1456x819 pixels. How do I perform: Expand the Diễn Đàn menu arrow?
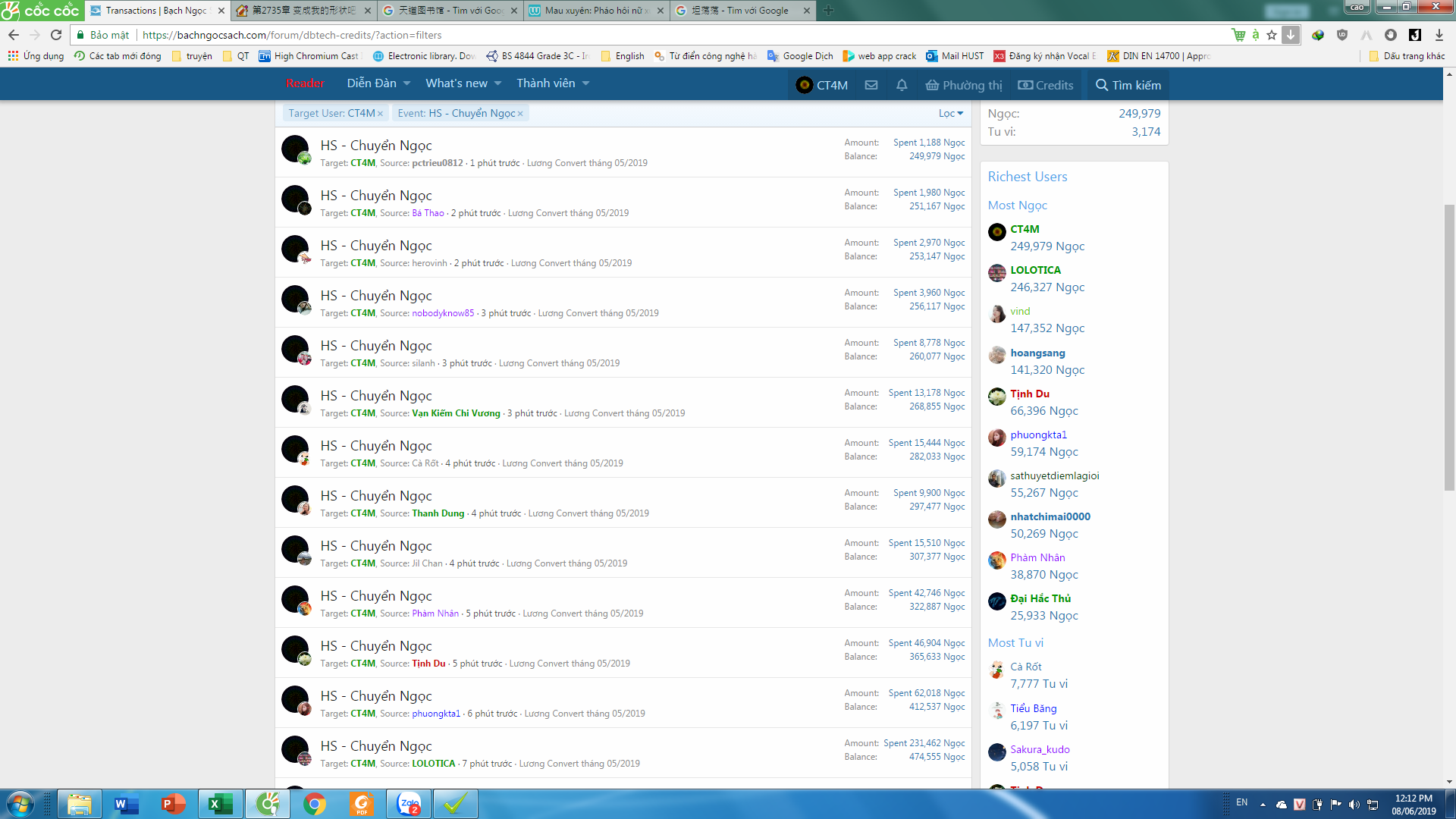[407, 83]
